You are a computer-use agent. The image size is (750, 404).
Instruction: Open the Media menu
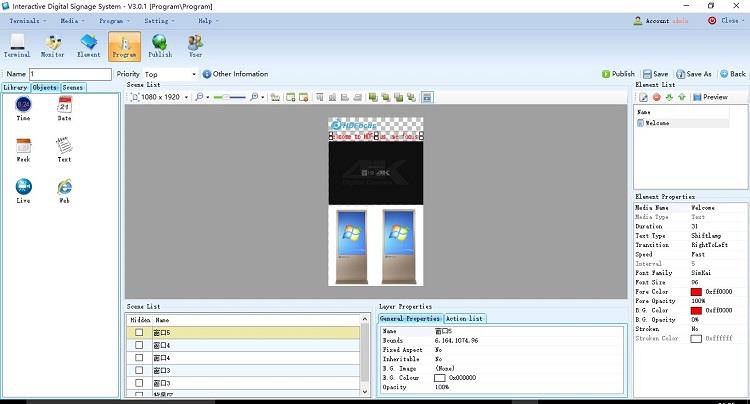[x=72, y=20]
